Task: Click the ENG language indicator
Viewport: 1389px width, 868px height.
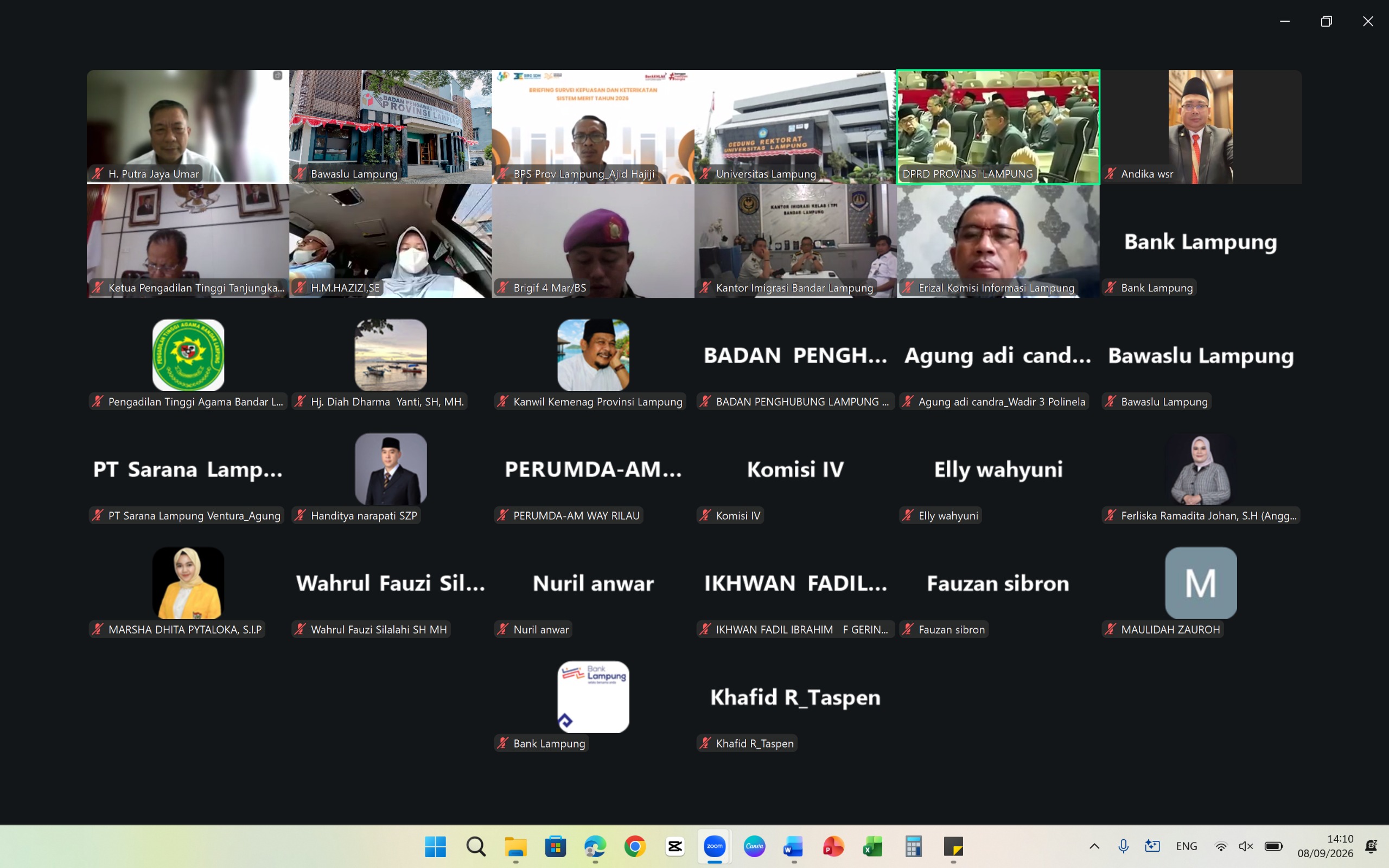Action: pos(1187,846)
